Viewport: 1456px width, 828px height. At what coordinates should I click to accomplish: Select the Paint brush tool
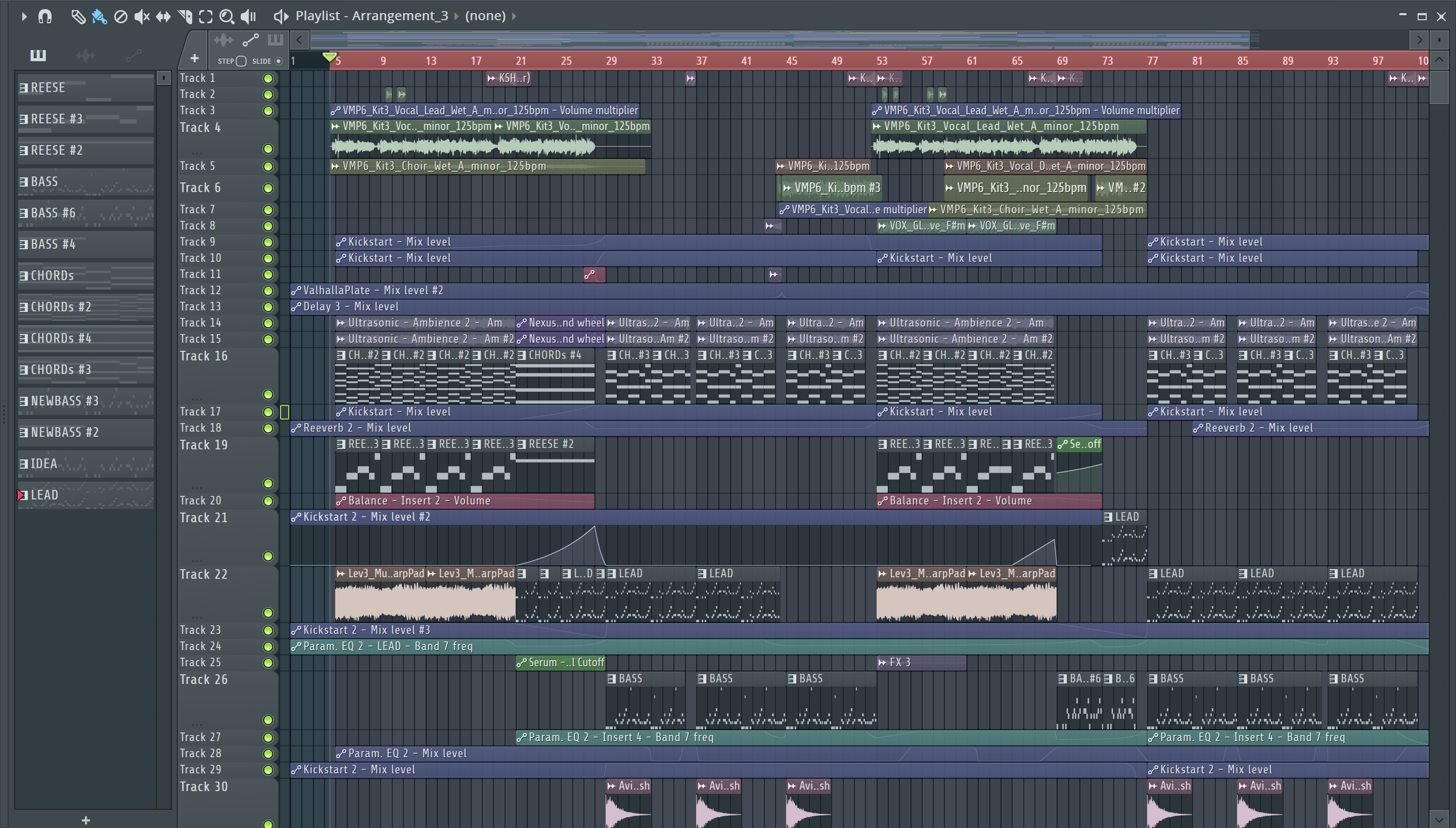pyautogui.click(x=99, y=17)
